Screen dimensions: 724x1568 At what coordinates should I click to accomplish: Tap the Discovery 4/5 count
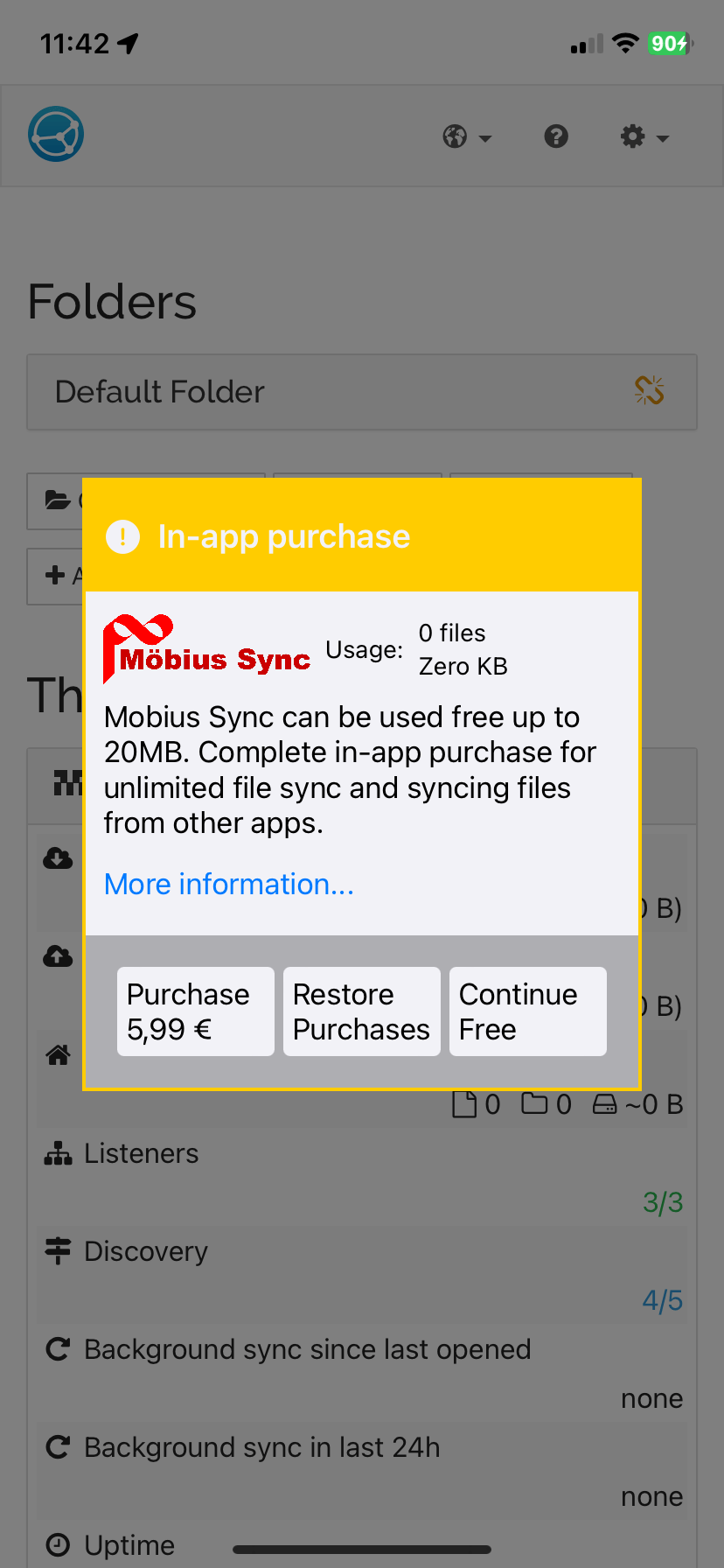pos(662,1301)
